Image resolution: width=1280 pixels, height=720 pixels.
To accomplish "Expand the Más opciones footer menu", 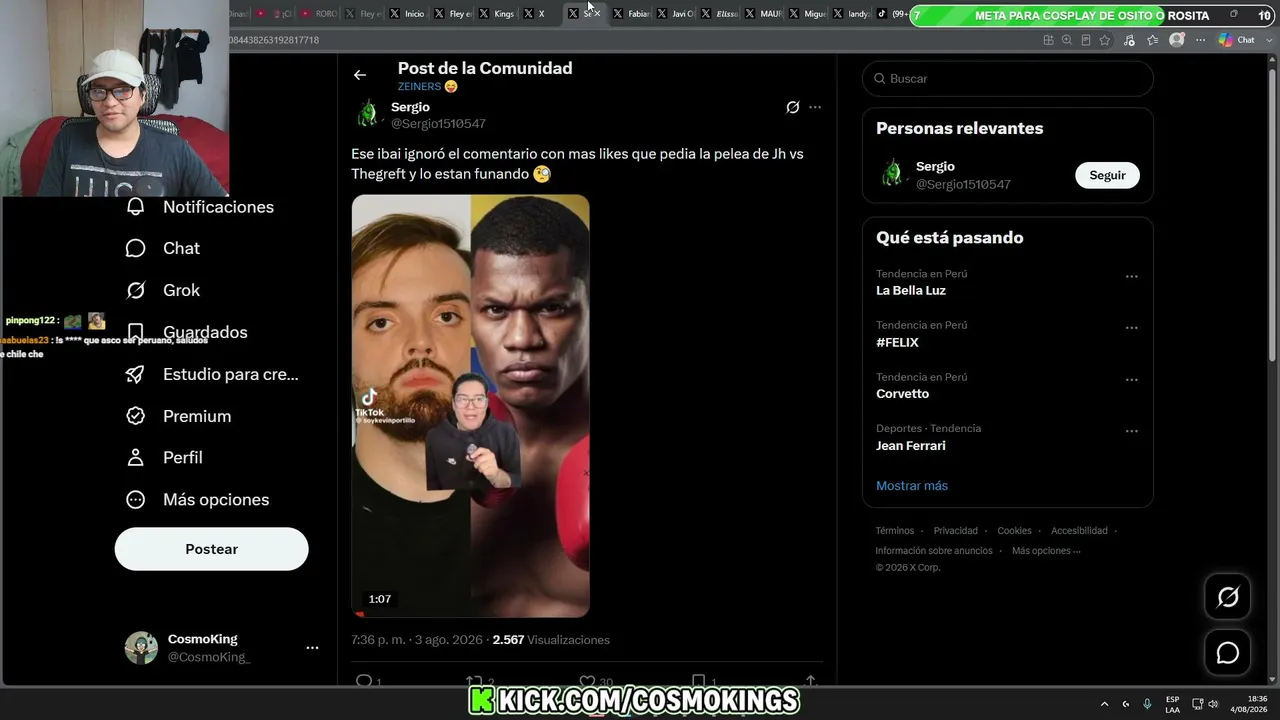I will tap(1046, 551).
